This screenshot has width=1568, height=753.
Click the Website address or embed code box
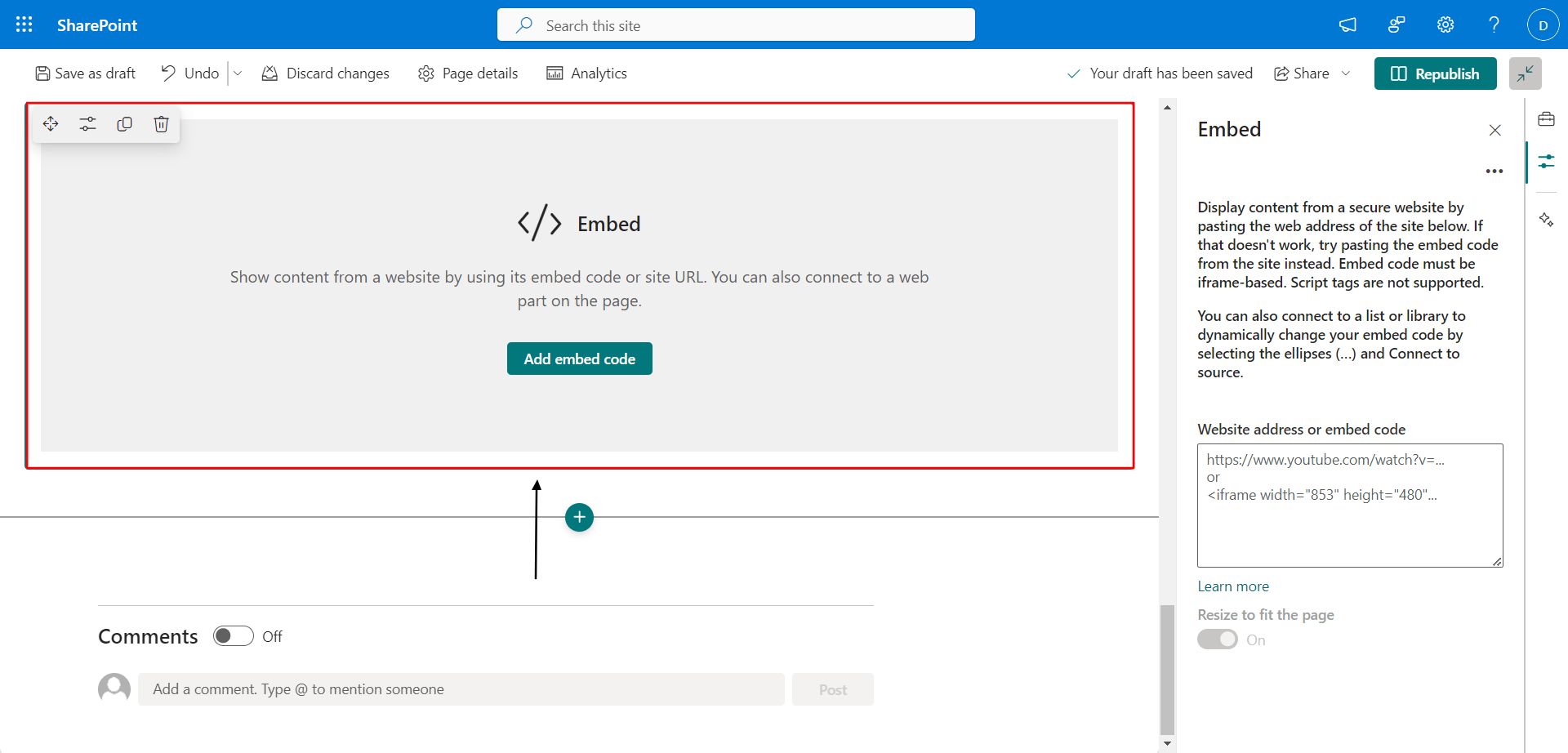(1350, 506)
